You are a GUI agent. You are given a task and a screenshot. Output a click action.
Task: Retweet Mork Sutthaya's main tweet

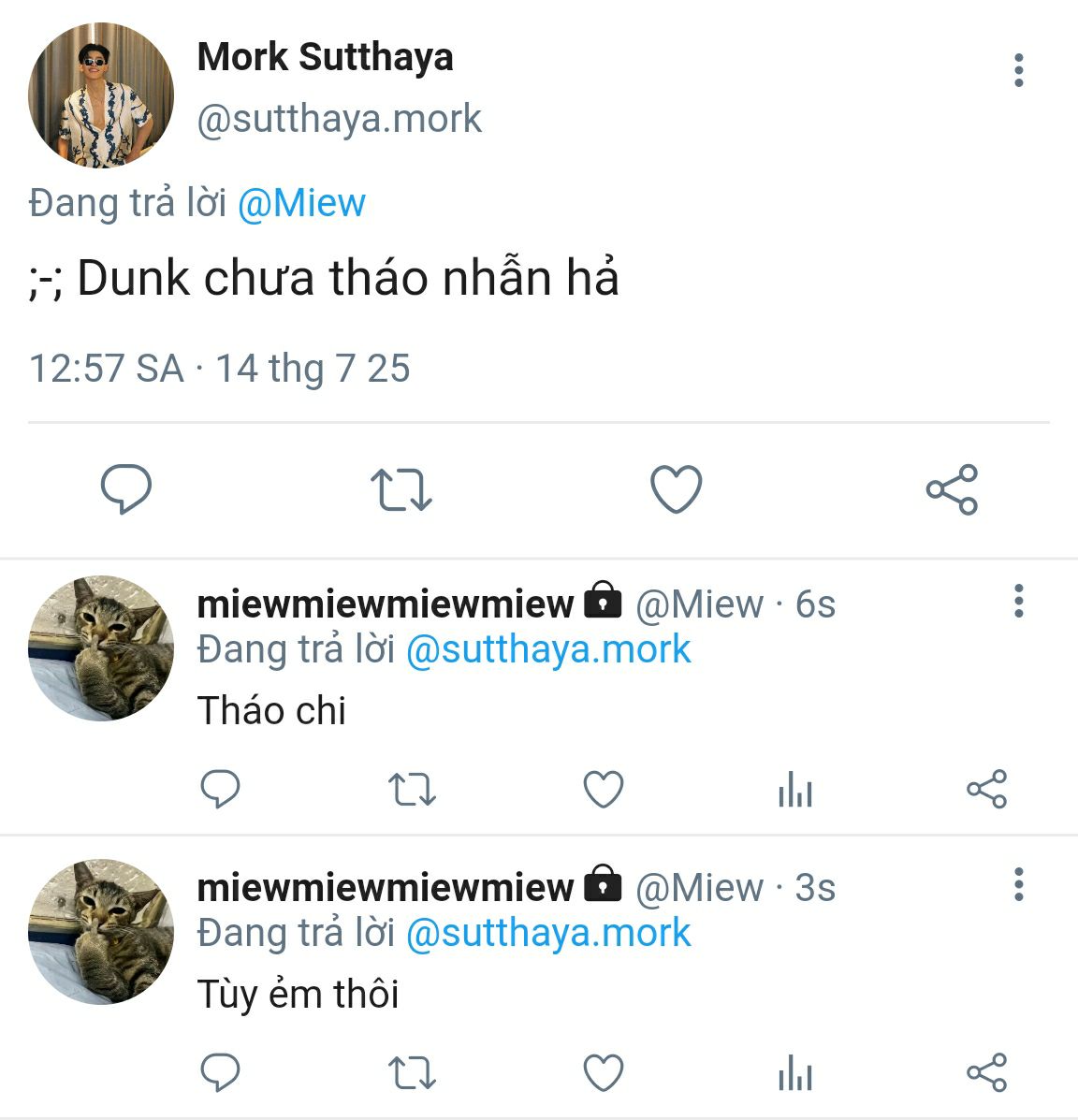[x=401, y=489]
